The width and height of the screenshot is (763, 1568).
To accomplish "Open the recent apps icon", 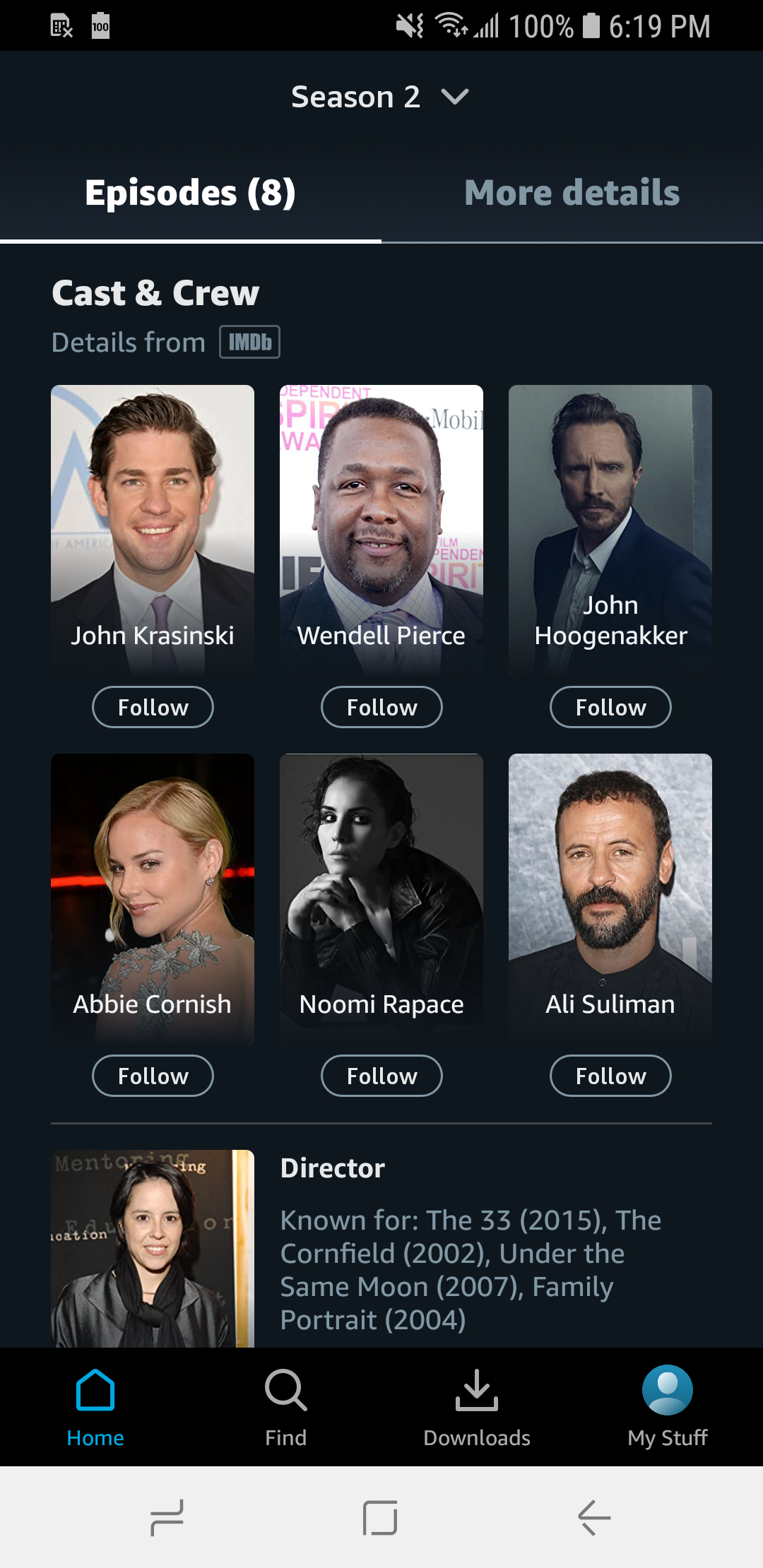I will click(x=167, y=1517).
